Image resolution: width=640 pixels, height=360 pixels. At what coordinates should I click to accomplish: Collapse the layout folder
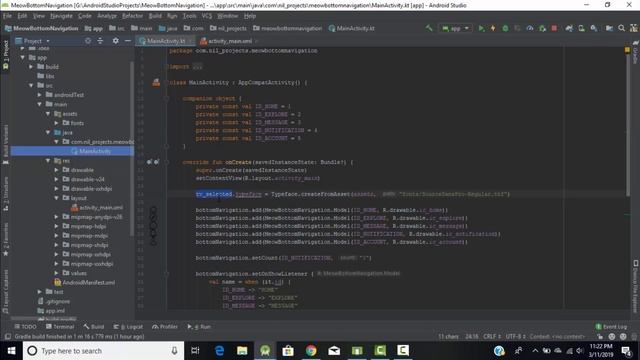(x=57, y=198)
